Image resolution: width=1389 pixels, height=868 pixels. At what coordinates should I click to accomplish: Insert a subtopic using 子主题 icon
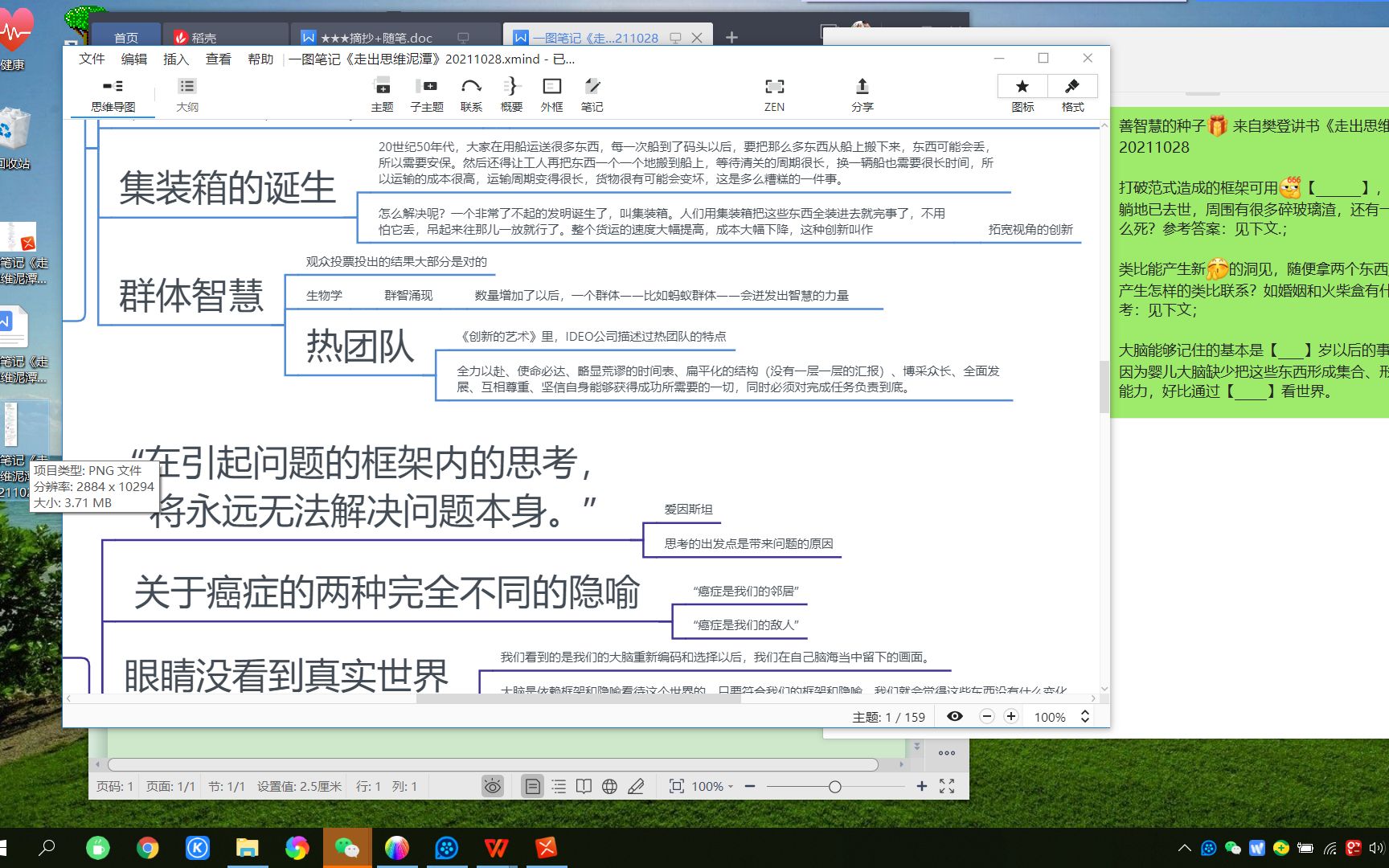point(426,95)
